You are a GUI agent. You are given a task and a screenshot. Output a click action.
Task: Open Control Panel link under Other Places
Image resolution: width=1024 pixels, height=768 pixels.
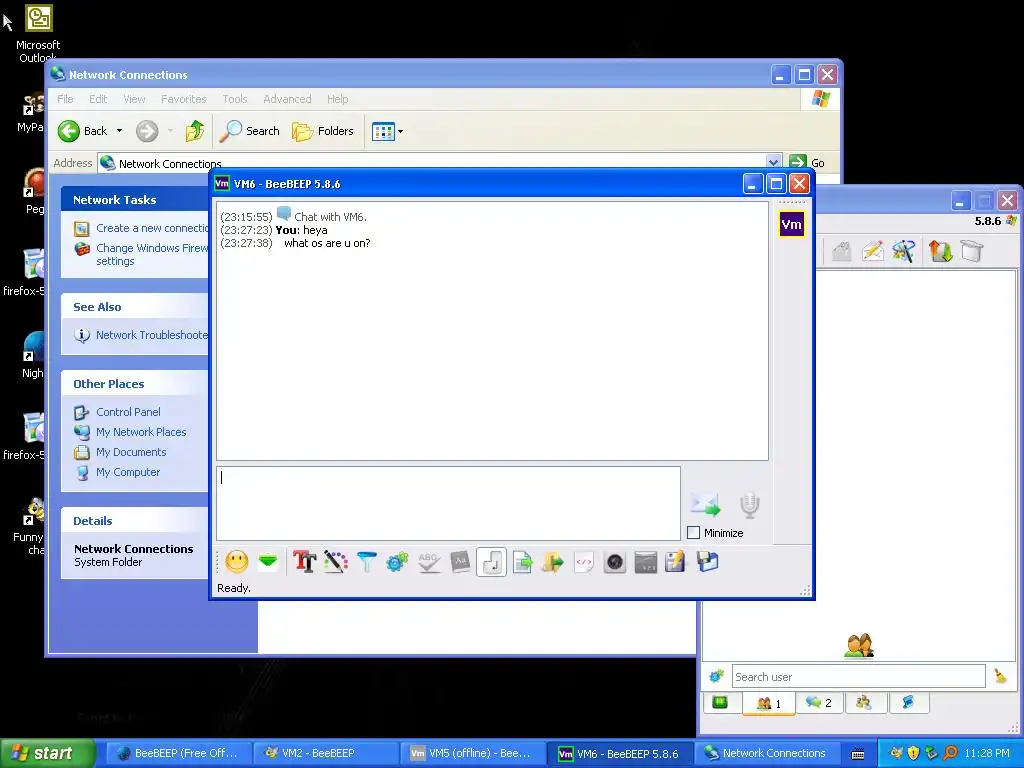click(128, 412)
